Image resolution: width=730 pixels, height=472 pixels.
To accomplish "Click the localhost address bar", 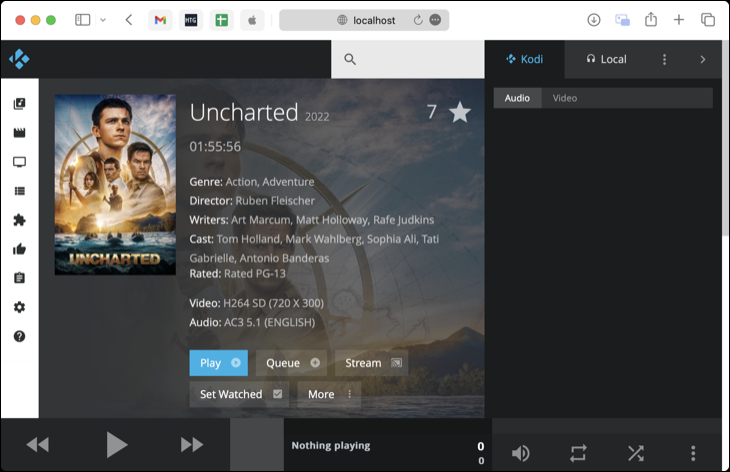I will 364,20.
